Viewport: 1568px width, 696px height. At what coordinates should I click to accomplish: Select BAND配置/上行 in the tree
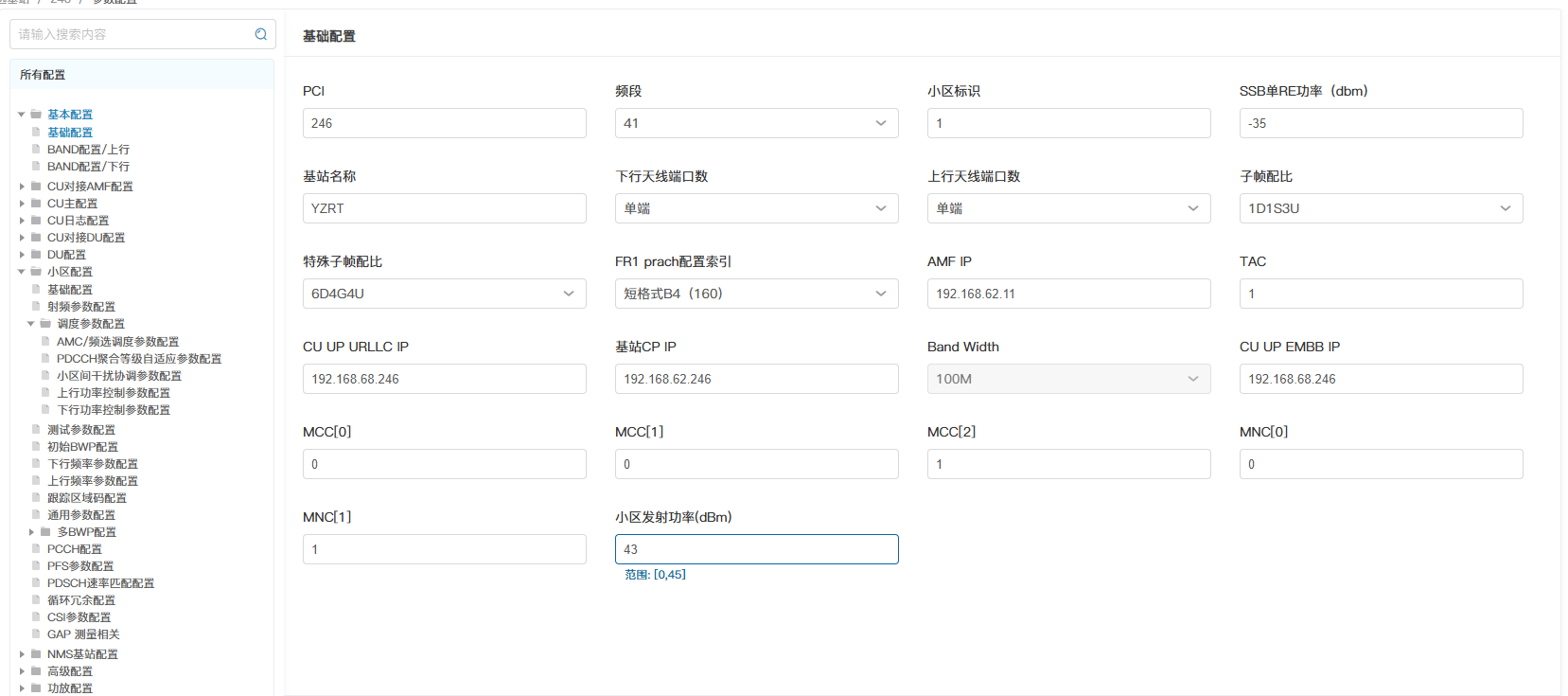[88, 150]
